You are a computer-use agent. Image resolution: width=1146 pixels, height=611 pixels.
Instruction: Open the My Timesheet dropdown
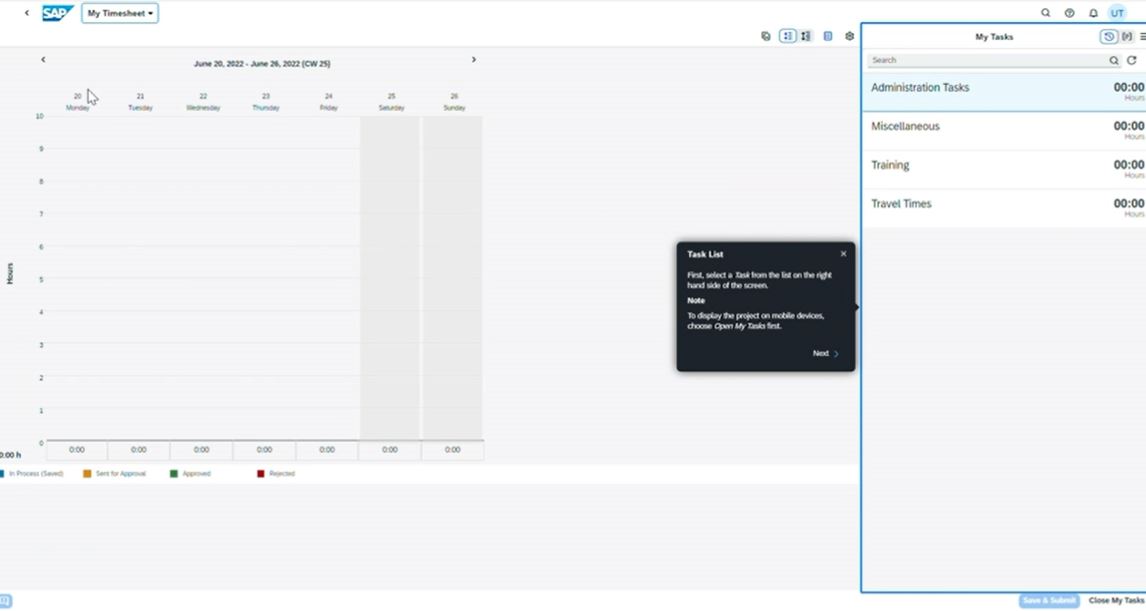tap(120, 13)
